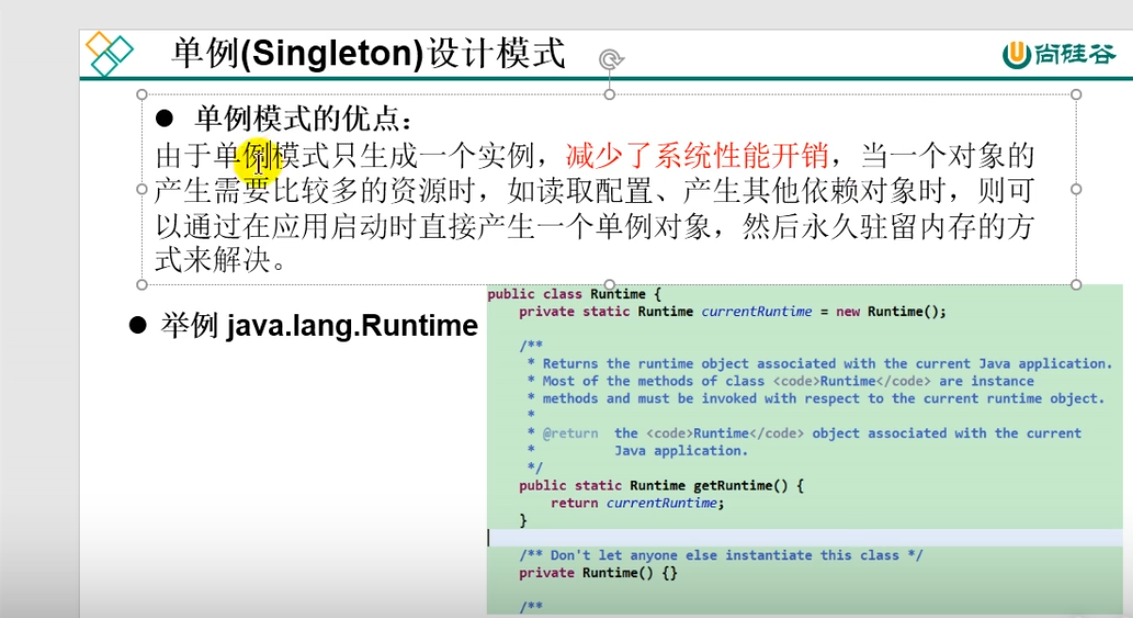Click the middle-left resize handle of text box
1133x618 pixels.
141,189
